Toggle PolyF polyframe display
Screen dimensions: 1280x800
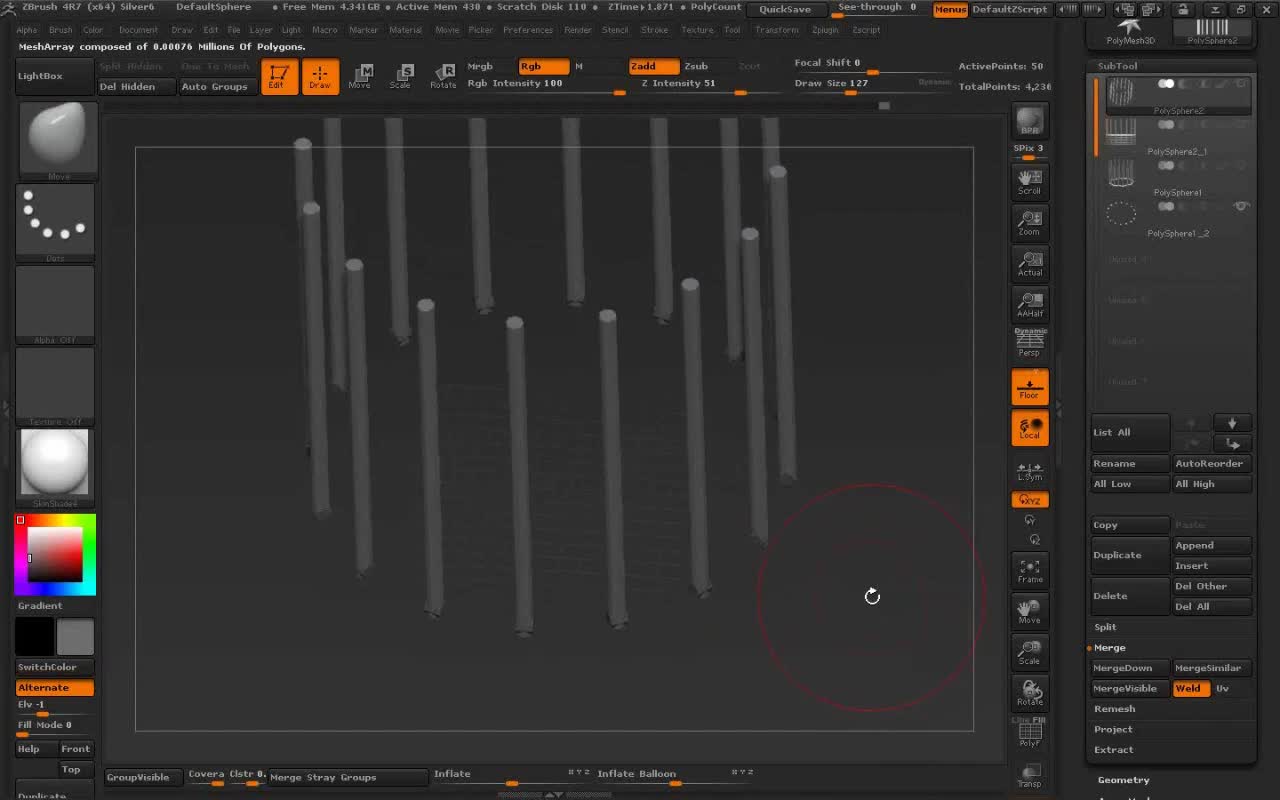point(1030,735)
